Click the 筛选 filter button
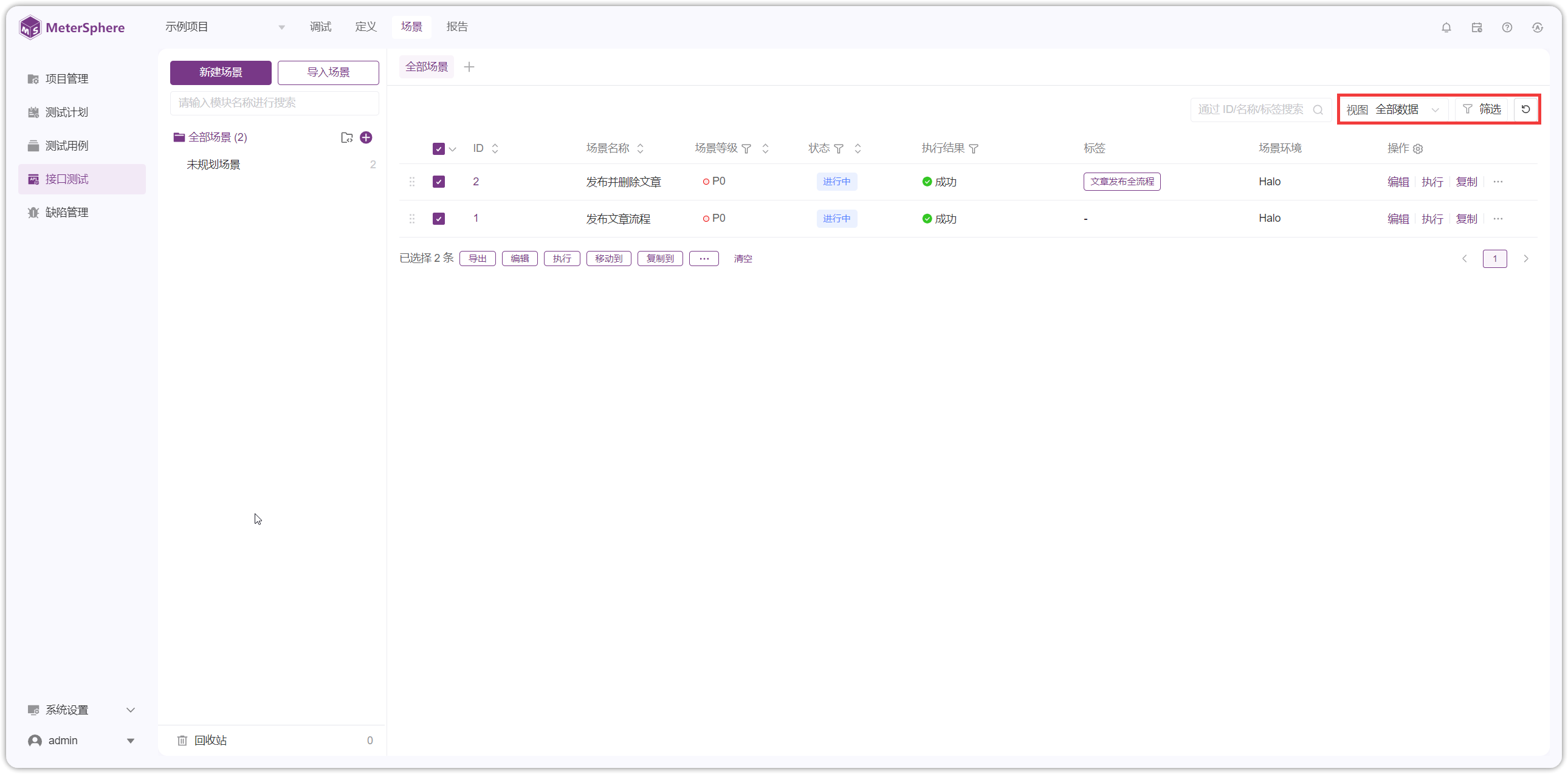Screen dimensions: 1568x774 [x=1482, y=109]
